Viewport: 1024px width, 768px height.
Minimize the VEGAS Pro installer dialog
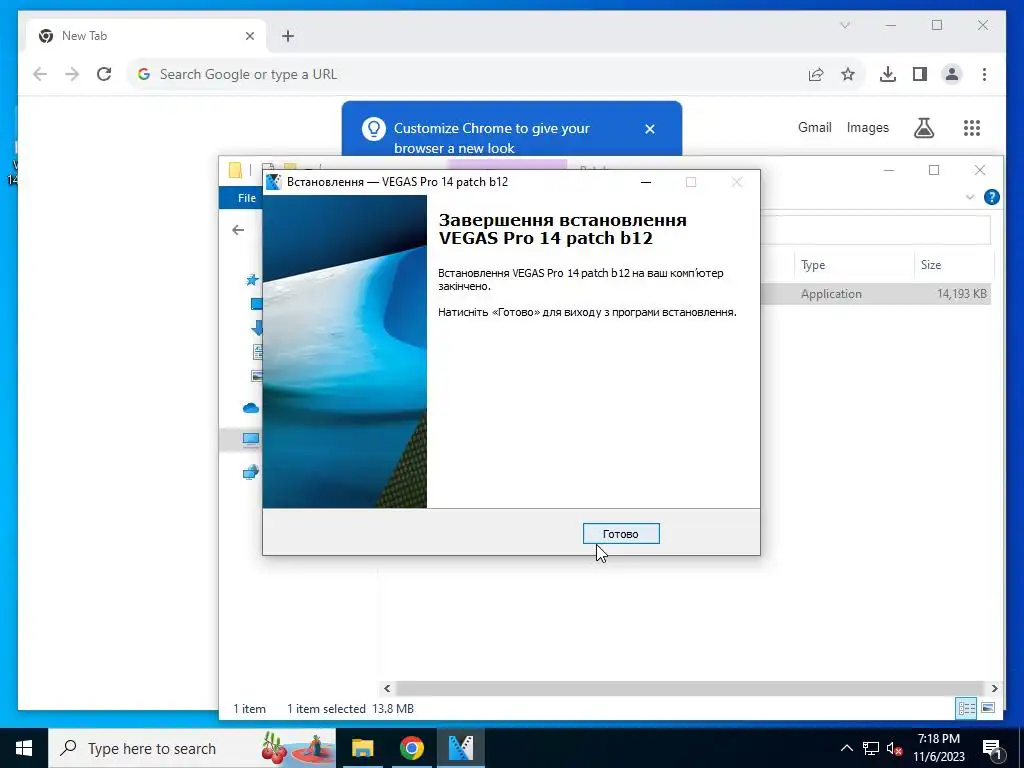coord(646,182)
